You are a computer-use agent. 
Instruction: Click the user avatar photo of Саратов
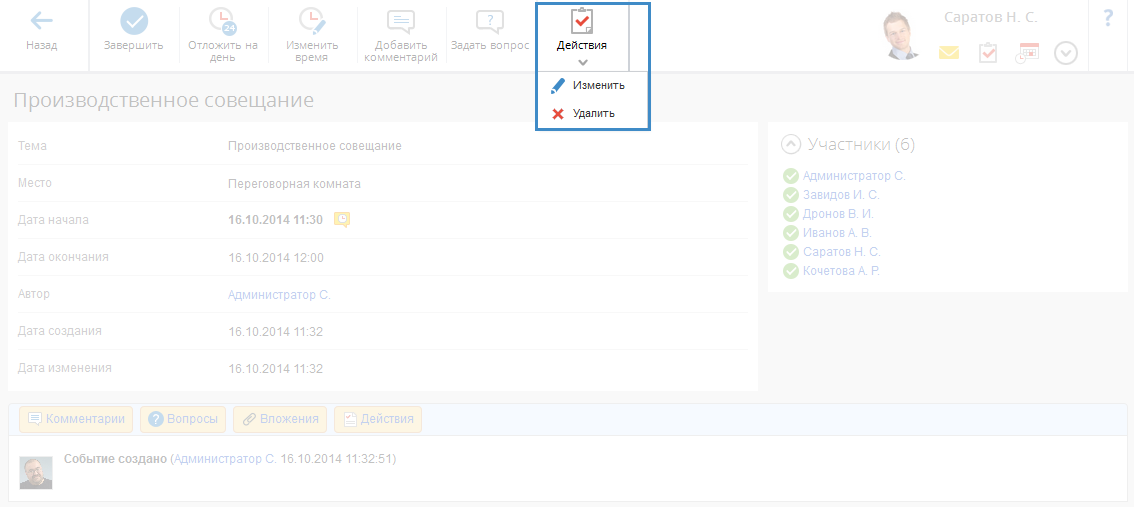[901, 36]
